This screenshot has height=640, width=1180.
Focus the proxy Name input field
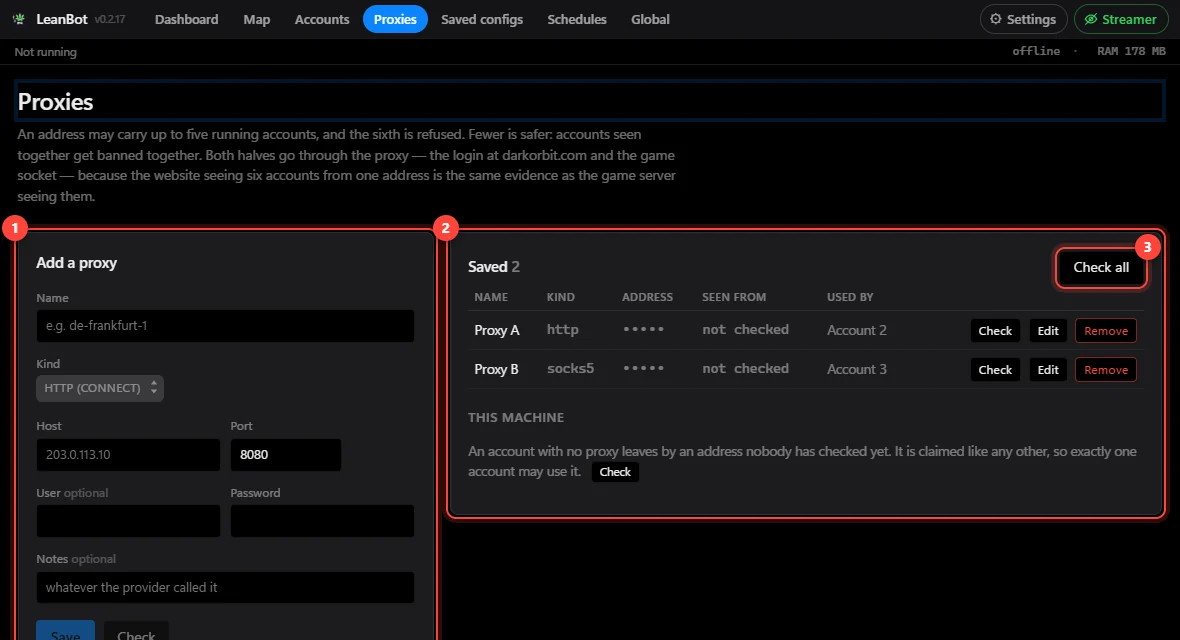(x=225, y=326)
